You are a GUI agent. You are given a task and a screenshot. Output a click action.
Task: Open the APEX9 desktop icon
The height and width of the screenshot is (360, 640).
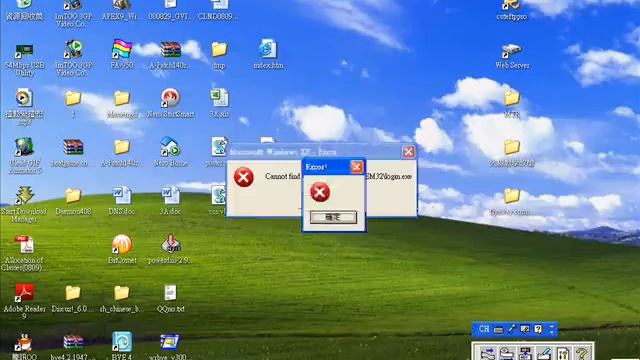click(122, 5)
